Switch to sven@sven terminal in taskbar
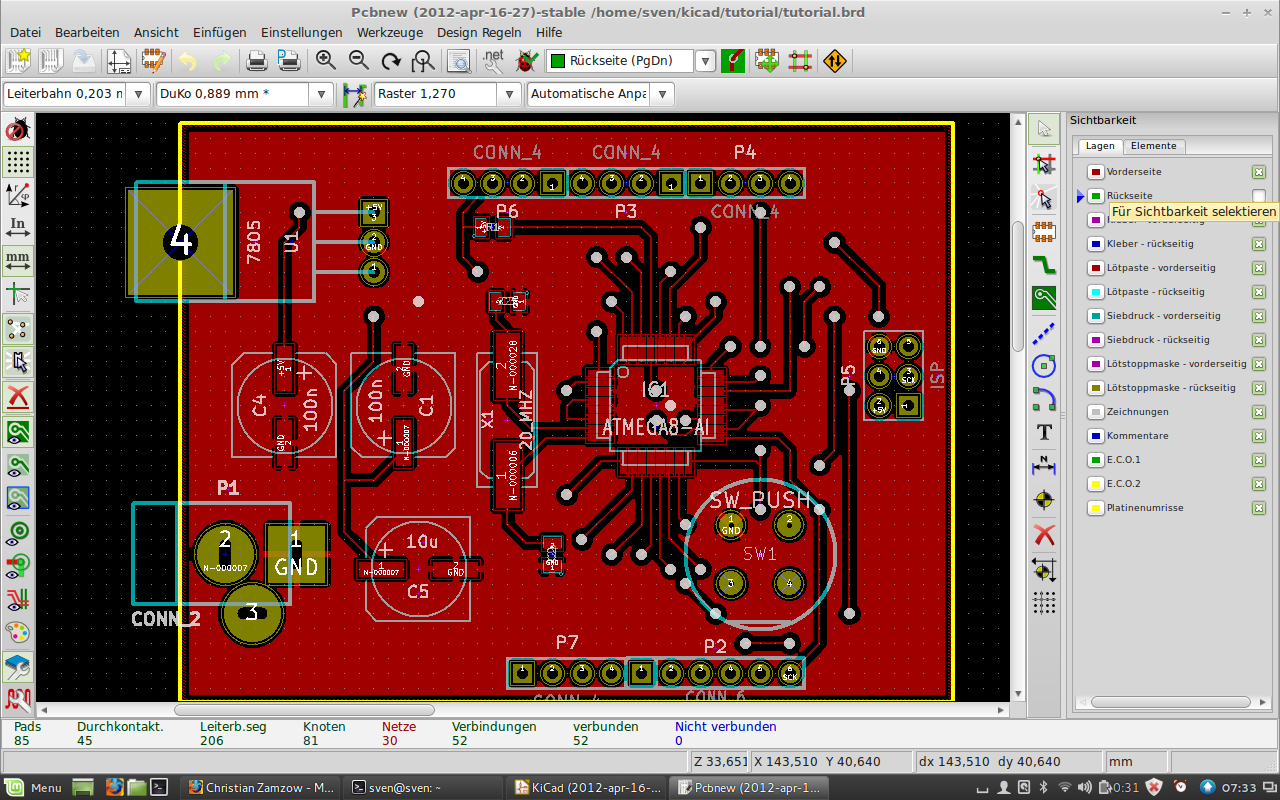 pos(425,787)
